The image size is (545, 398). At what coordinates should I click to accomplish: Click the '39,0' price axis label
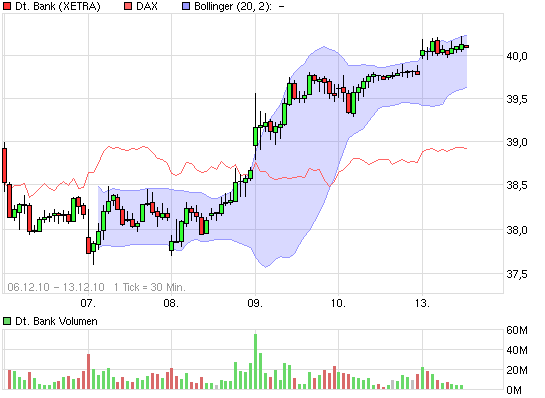(517, 142)
